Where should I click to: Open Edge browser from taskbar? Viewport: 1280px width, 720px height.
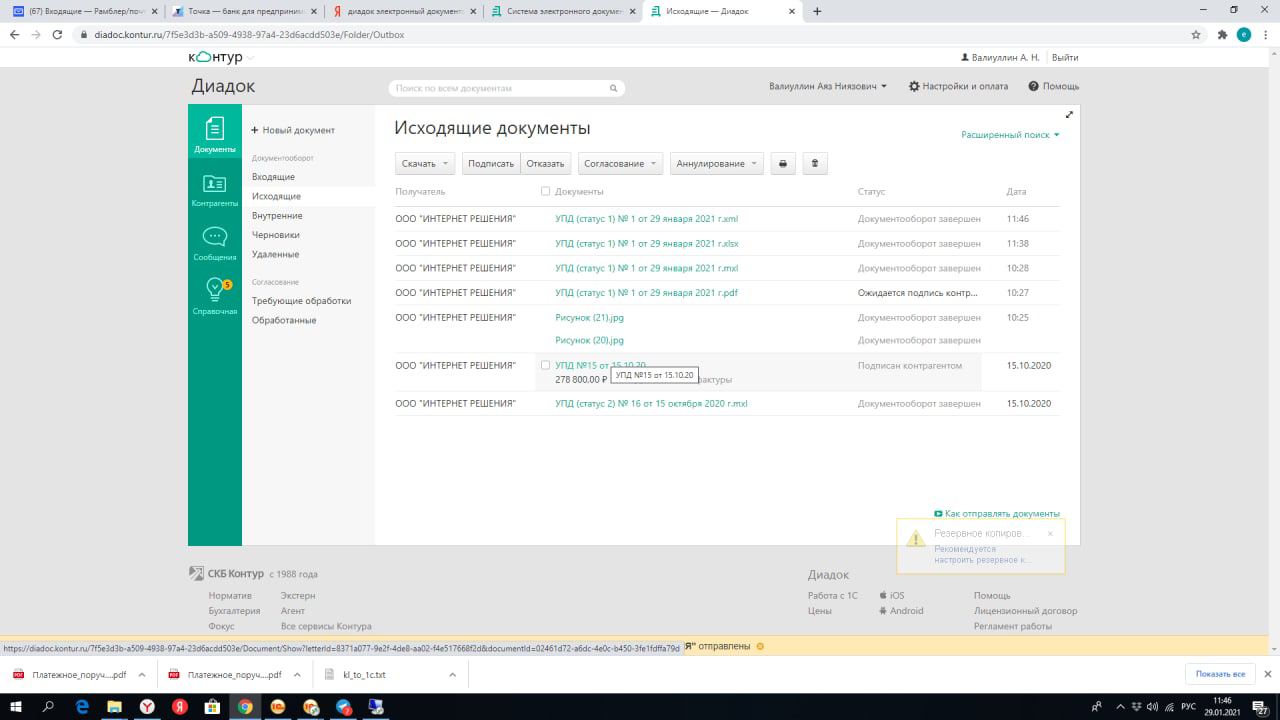pos(82,706)
